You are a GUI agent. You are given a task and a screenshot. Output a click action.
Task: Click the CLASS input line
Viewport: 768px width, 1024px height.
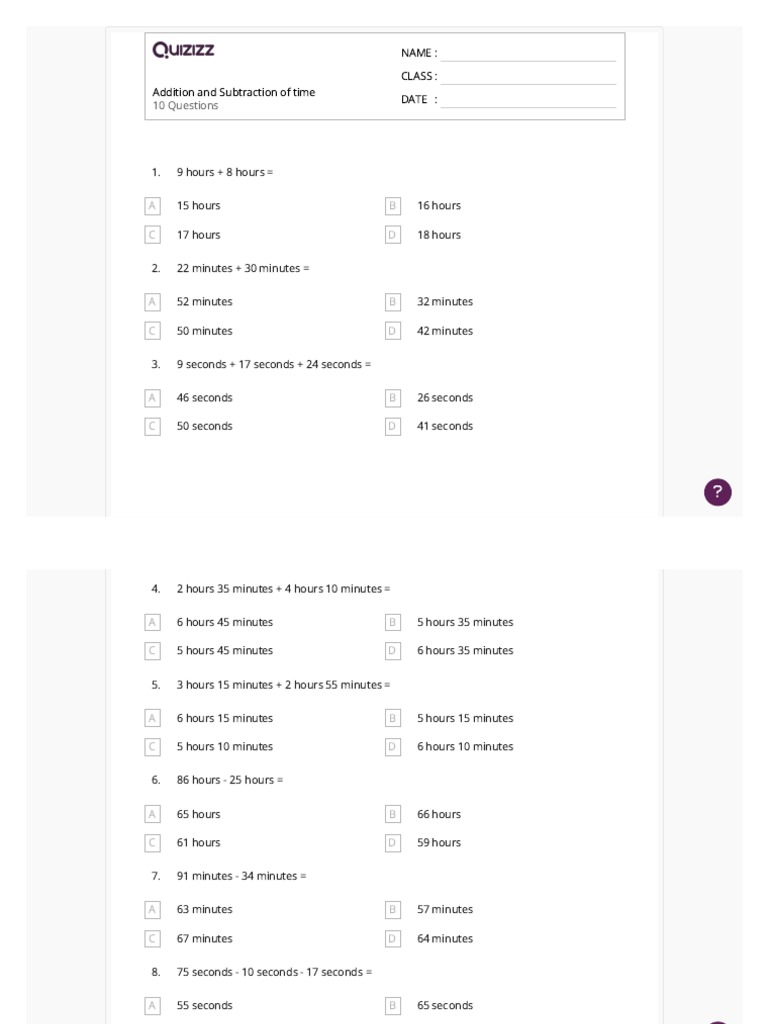coord(528,77)
